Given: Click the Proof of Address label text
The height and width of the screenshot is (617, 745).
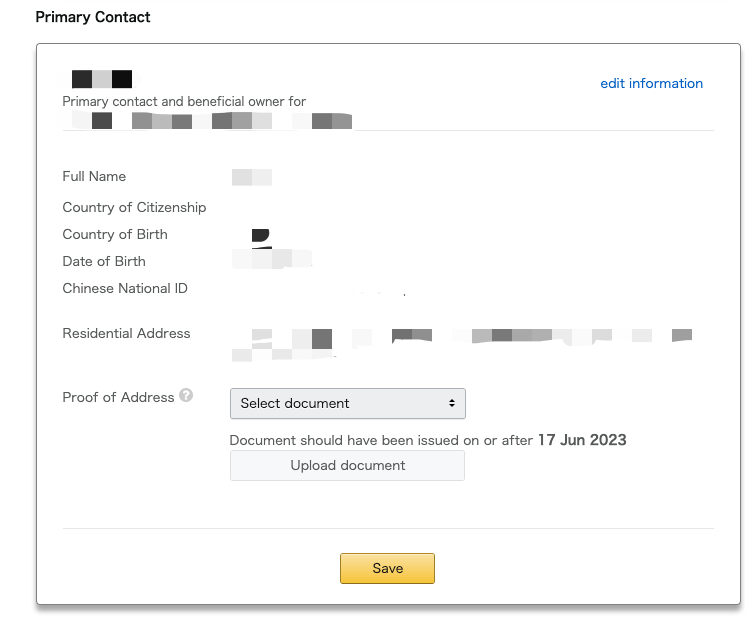Looking at the screenshot, I should (x=118, y=398).
